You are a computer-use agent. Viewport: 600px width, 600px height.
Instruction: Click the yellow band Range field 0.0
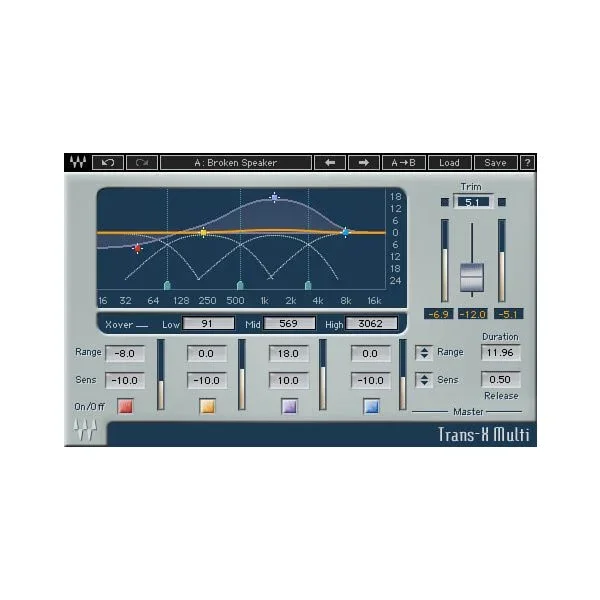[207, 353]
